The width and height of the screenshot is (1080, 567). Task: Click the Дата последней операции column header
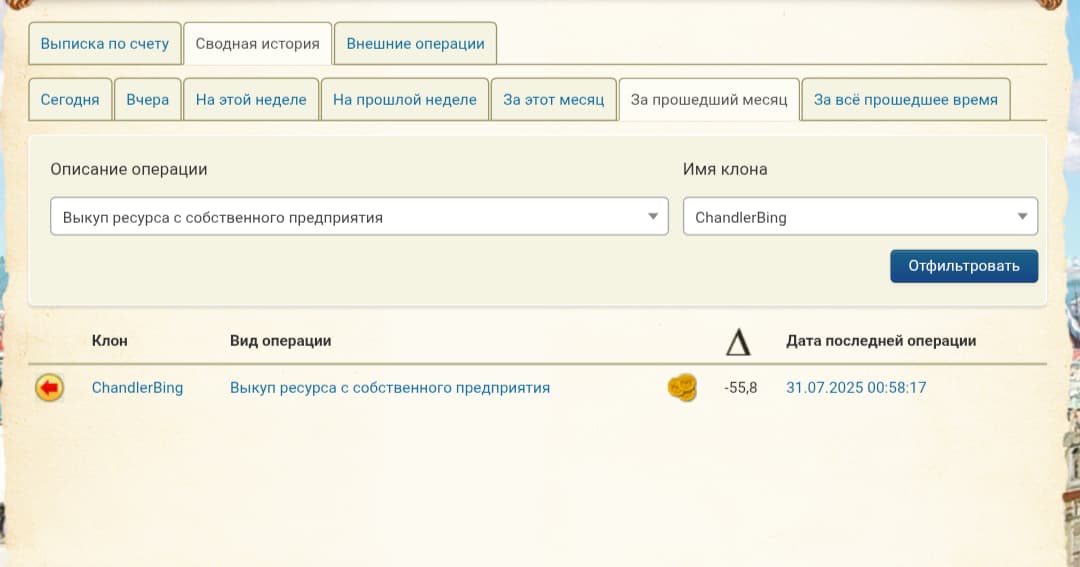click(881, 341)
